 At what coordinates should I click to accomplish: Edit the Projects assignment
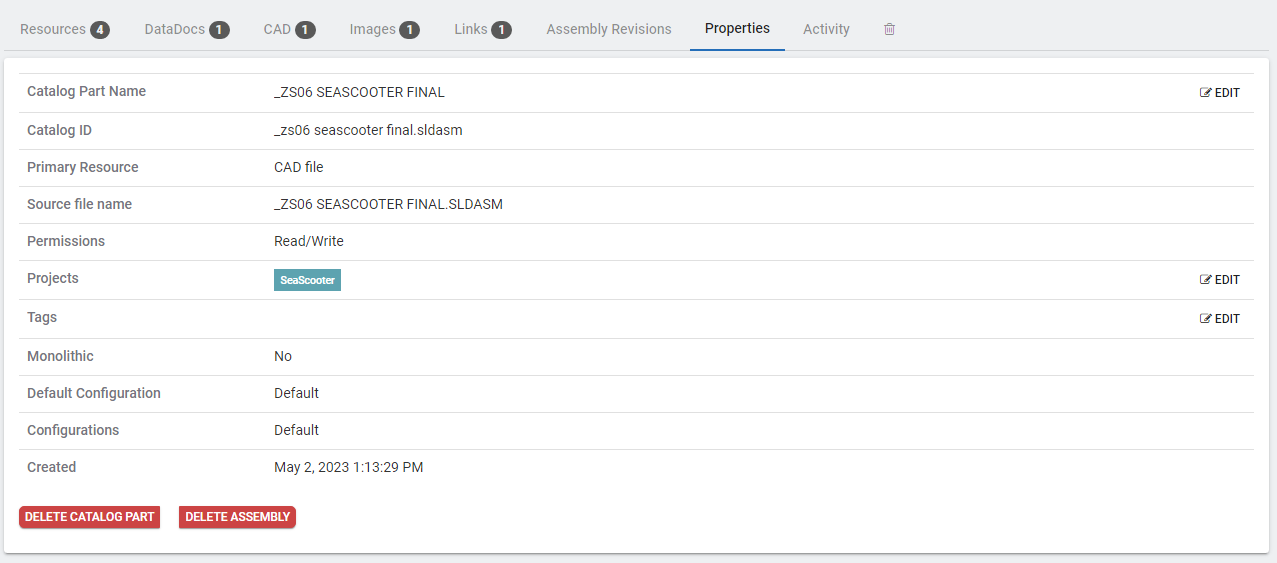click(1219, 280)
